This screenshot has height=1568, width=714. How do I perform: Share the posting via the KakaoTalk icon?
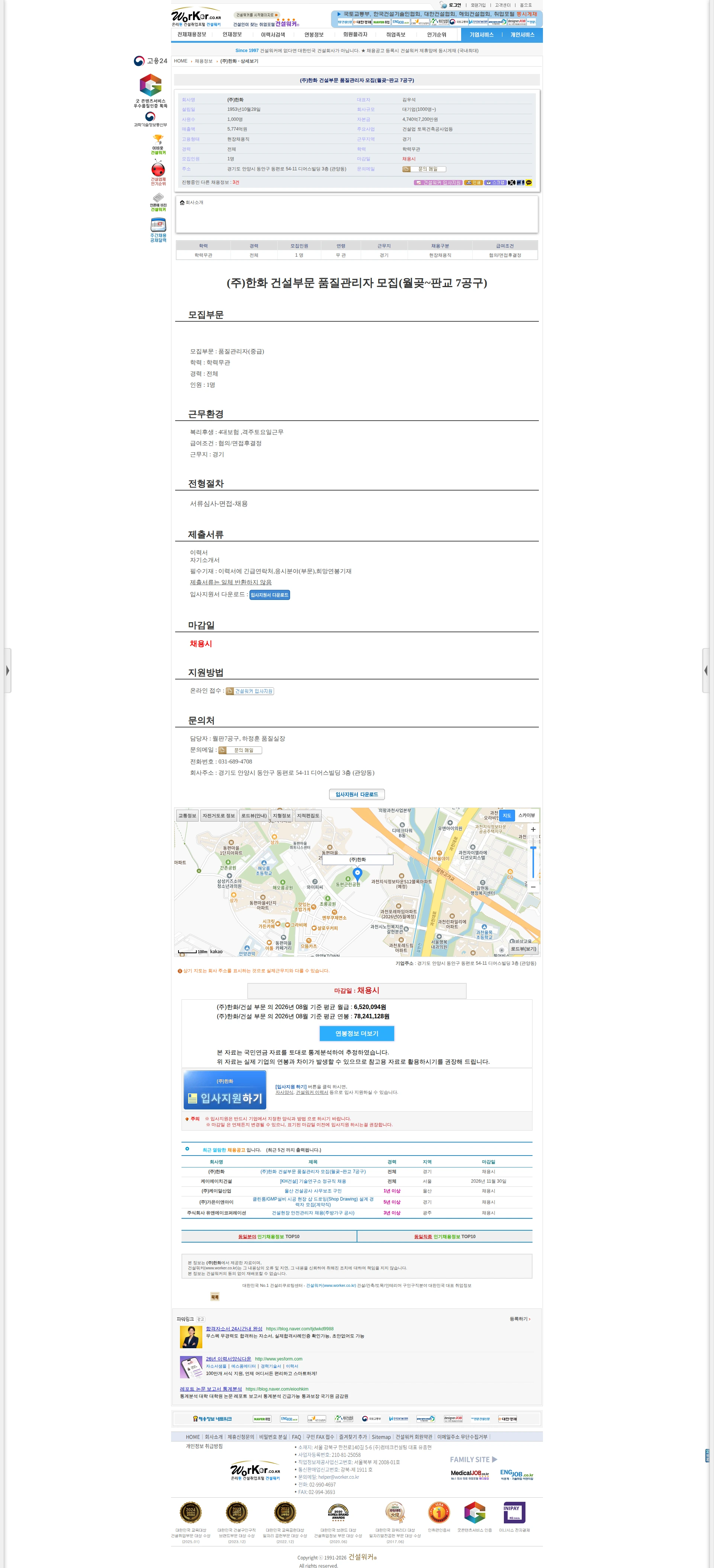click(x=529, y=183)
